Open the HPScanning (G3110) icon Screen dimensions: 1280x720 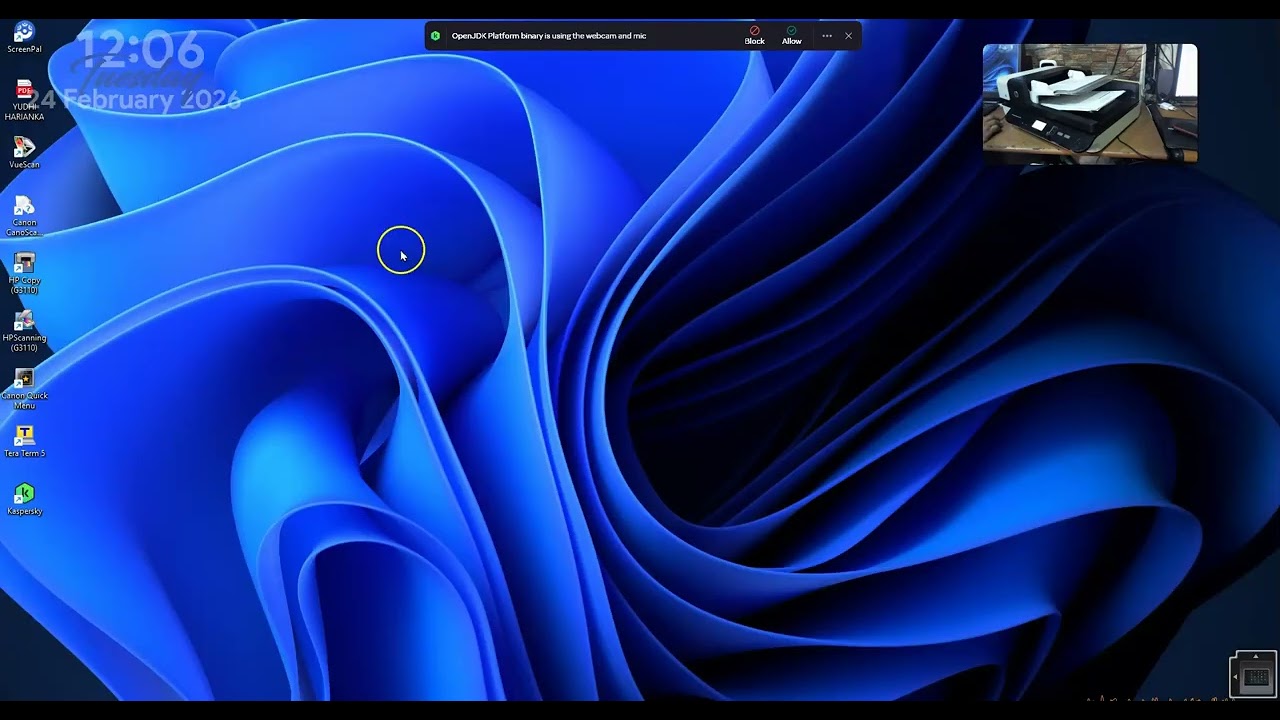24,331
